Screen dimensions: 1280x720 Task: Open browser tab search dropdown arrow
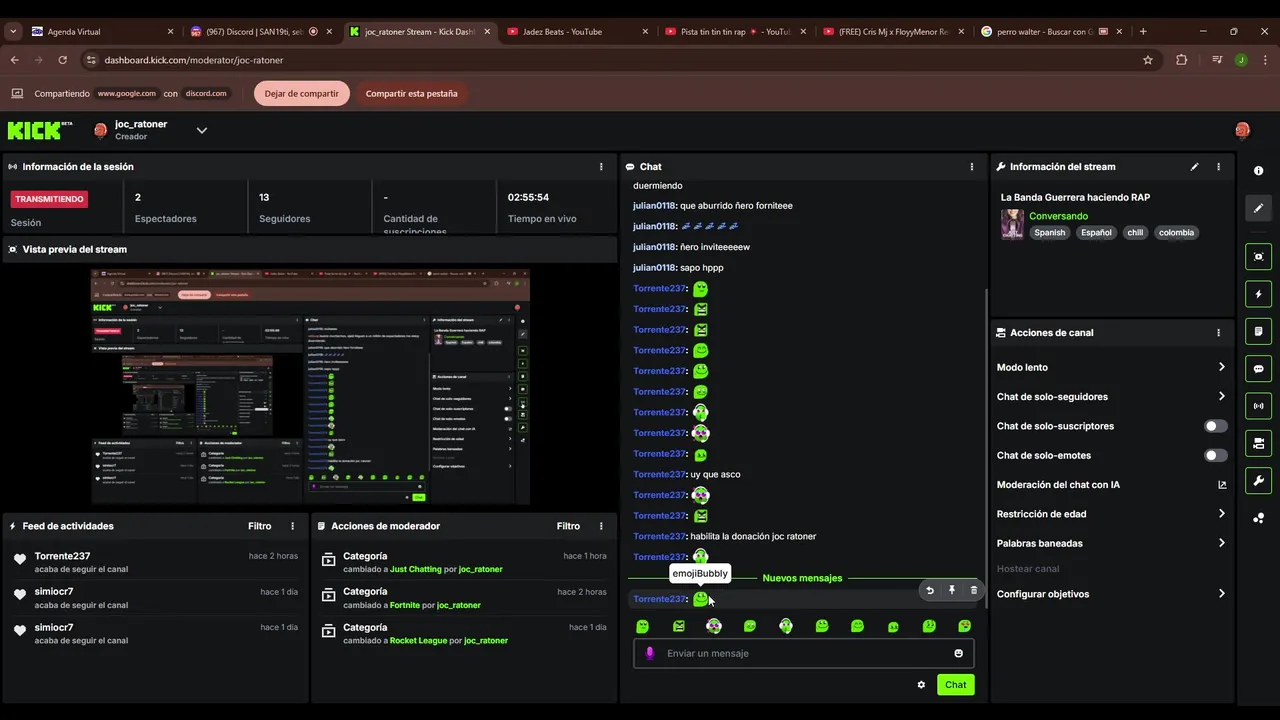(13, 31)
